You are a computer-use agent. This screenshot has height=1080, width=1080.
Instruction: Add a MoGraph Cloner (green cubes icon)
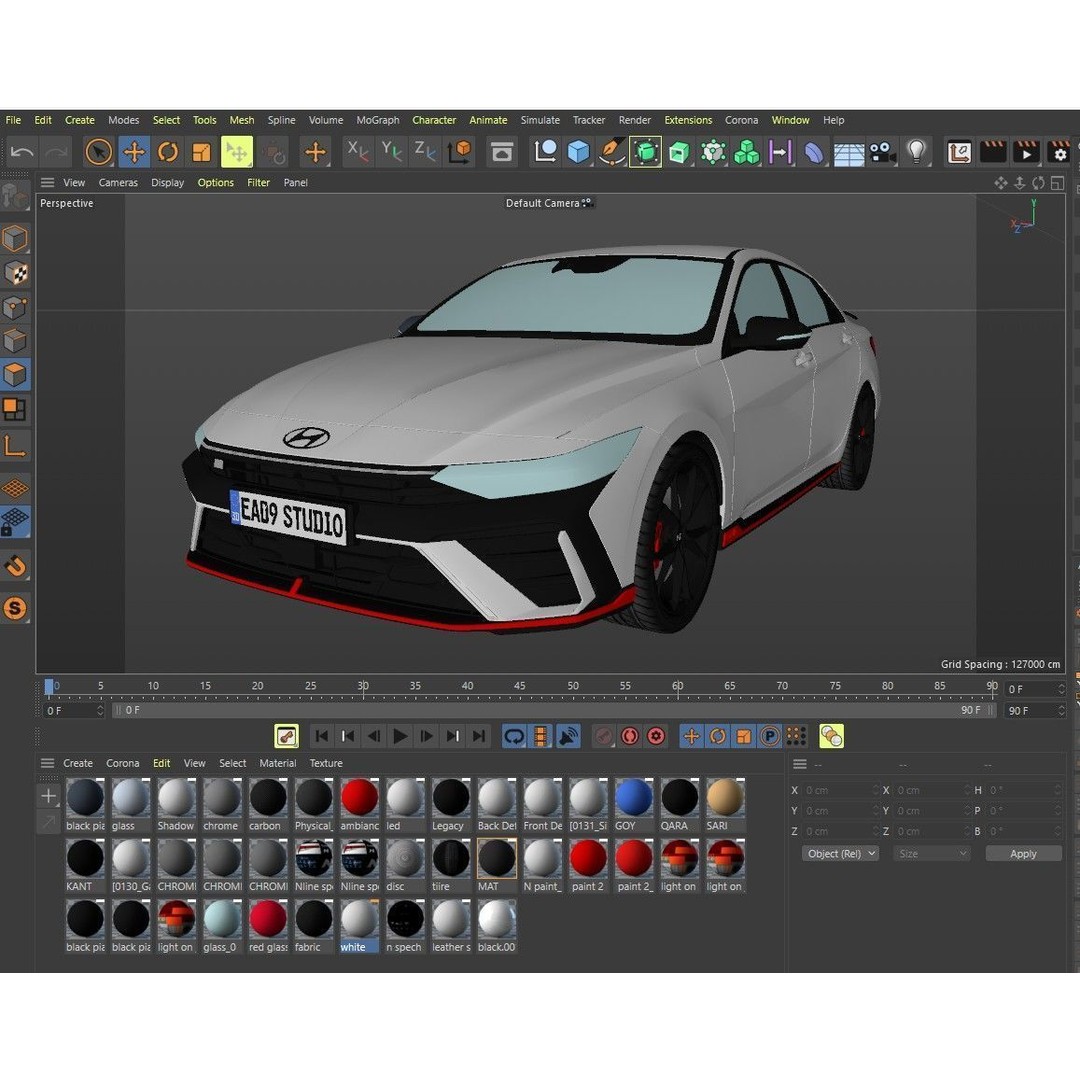747,152
